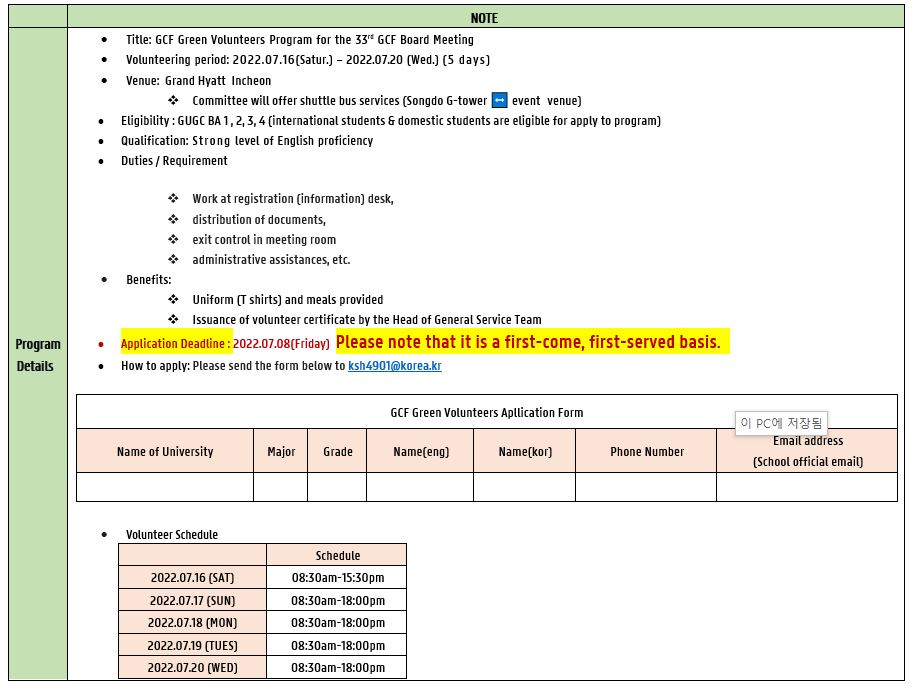Click the 'distribution of documents' item

259,220
